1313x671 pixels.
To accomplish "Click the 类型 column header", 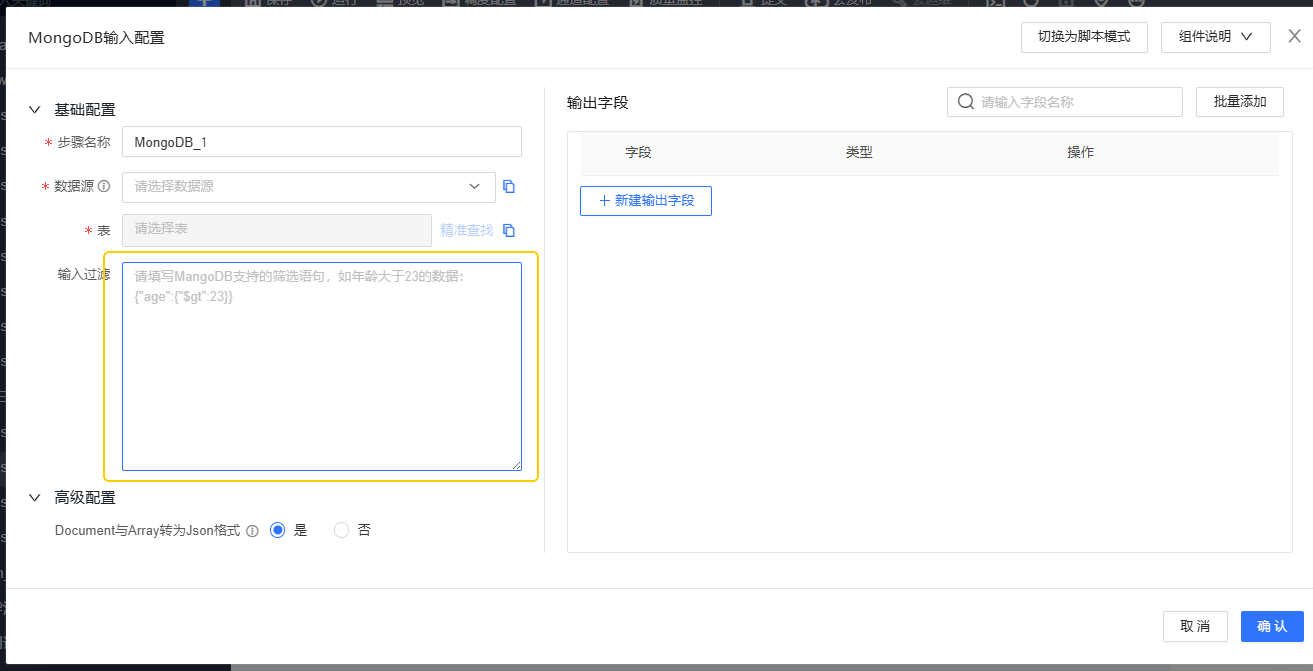I will [x=859, y=153].
